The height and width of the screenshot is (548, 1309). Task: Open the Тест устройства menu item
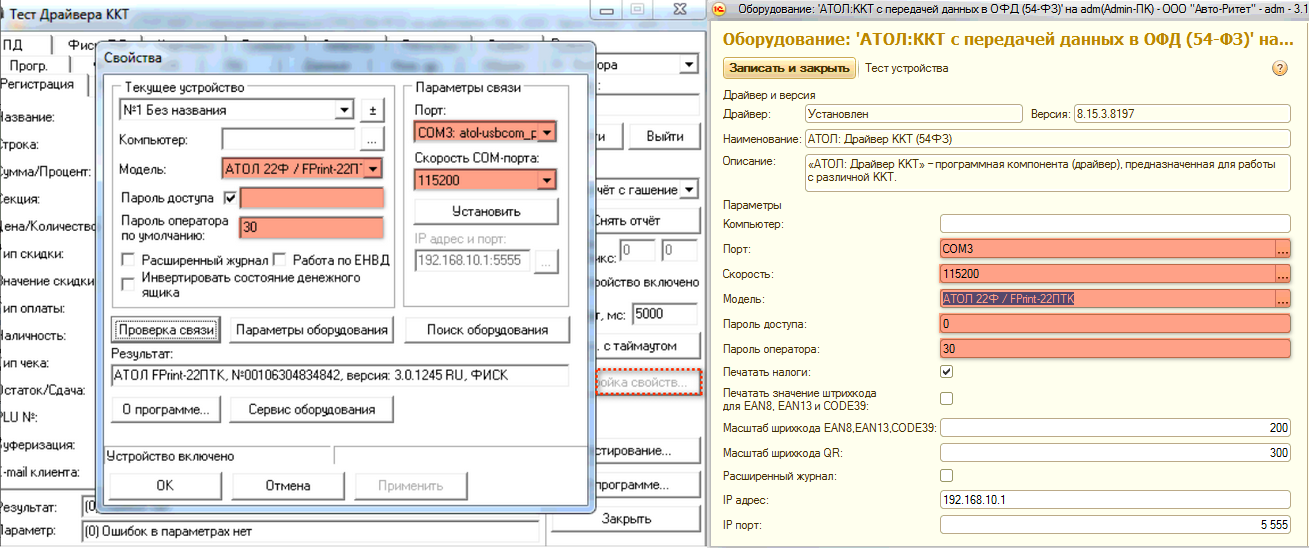(906, 68)
